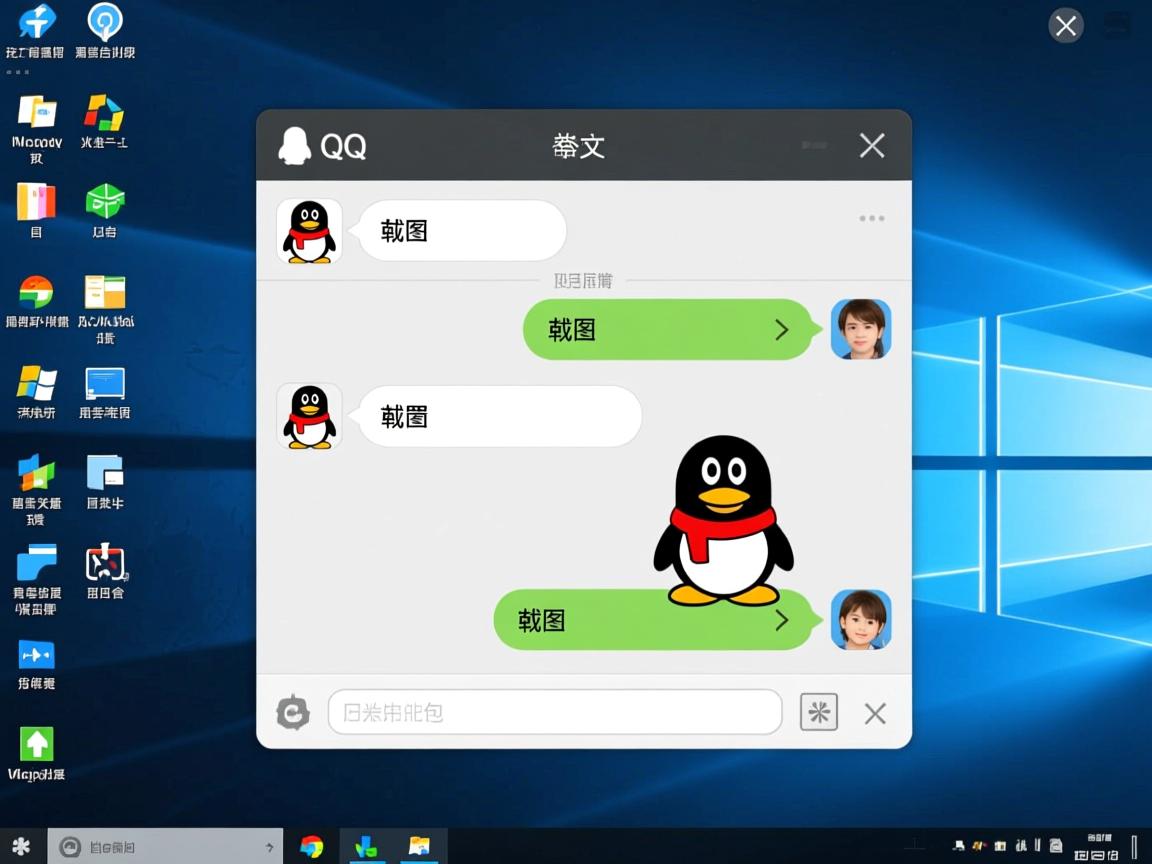Click inside the message input box
Viewport: 1152px width, 864px height.
coord(555,712)
